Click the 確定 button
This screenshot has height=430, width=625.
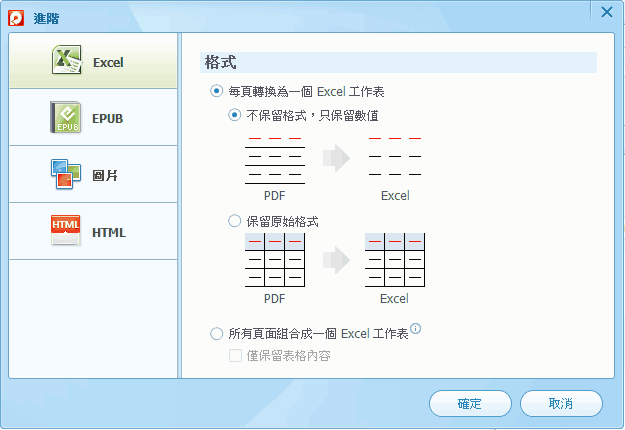(x=470, y=404)
